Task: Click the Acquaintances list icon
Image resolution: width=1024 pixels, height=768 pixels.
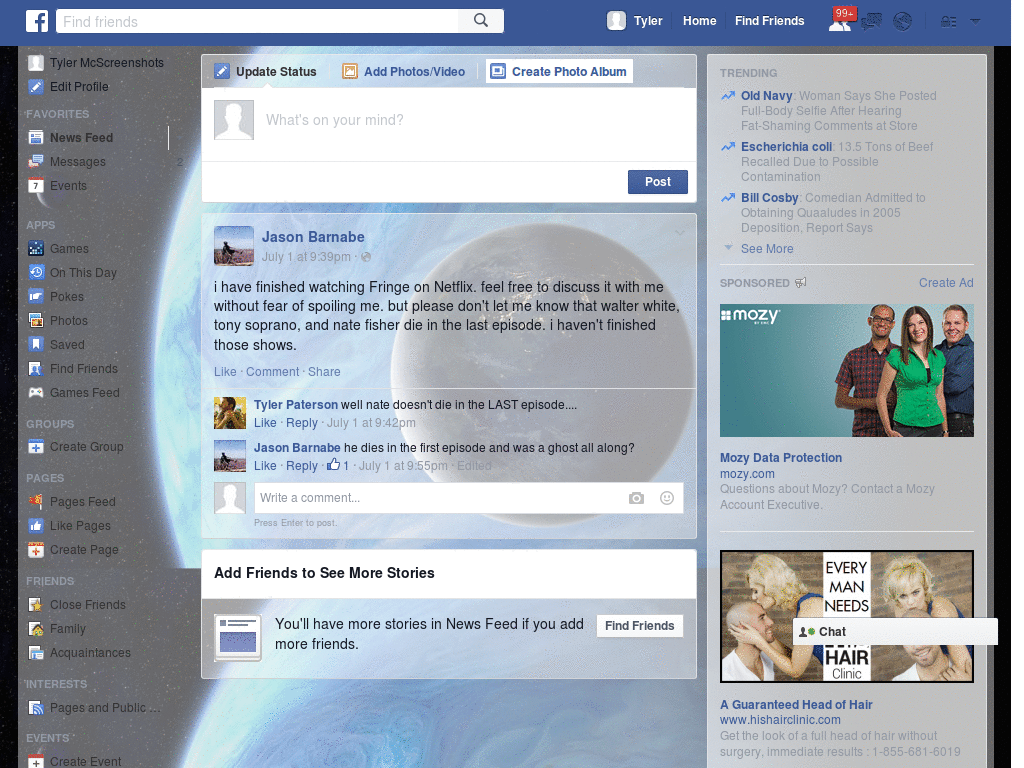Action: pos(36,652)
